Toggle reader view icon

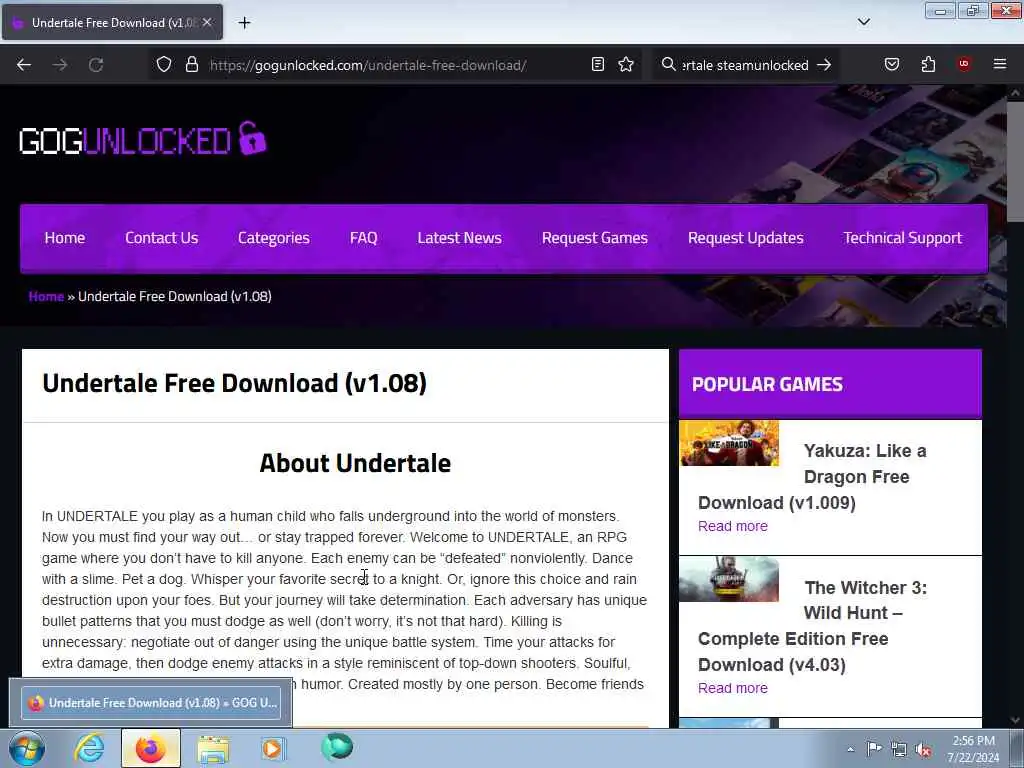point(598,65)
